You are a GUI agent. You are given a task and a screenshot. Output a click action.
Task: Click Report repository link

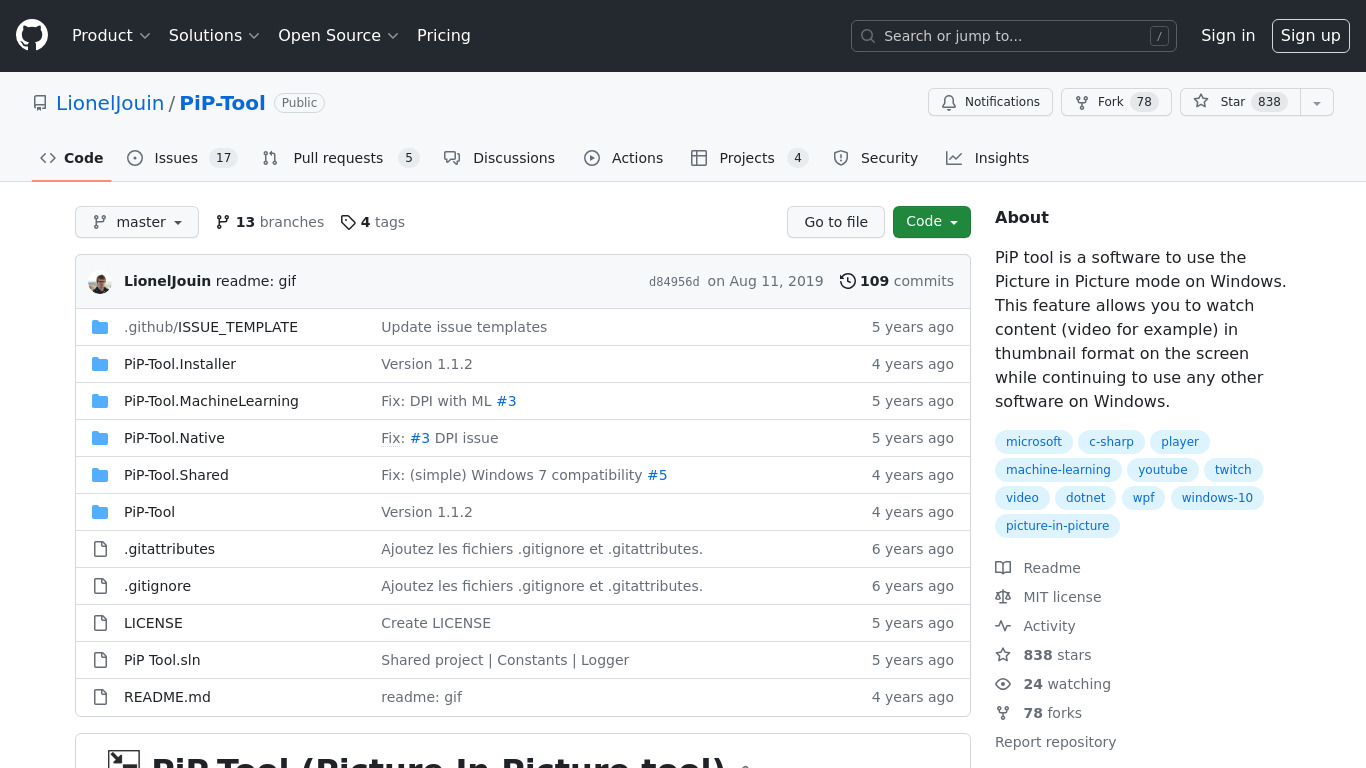pyautogui.click(x=1055, y=742)
